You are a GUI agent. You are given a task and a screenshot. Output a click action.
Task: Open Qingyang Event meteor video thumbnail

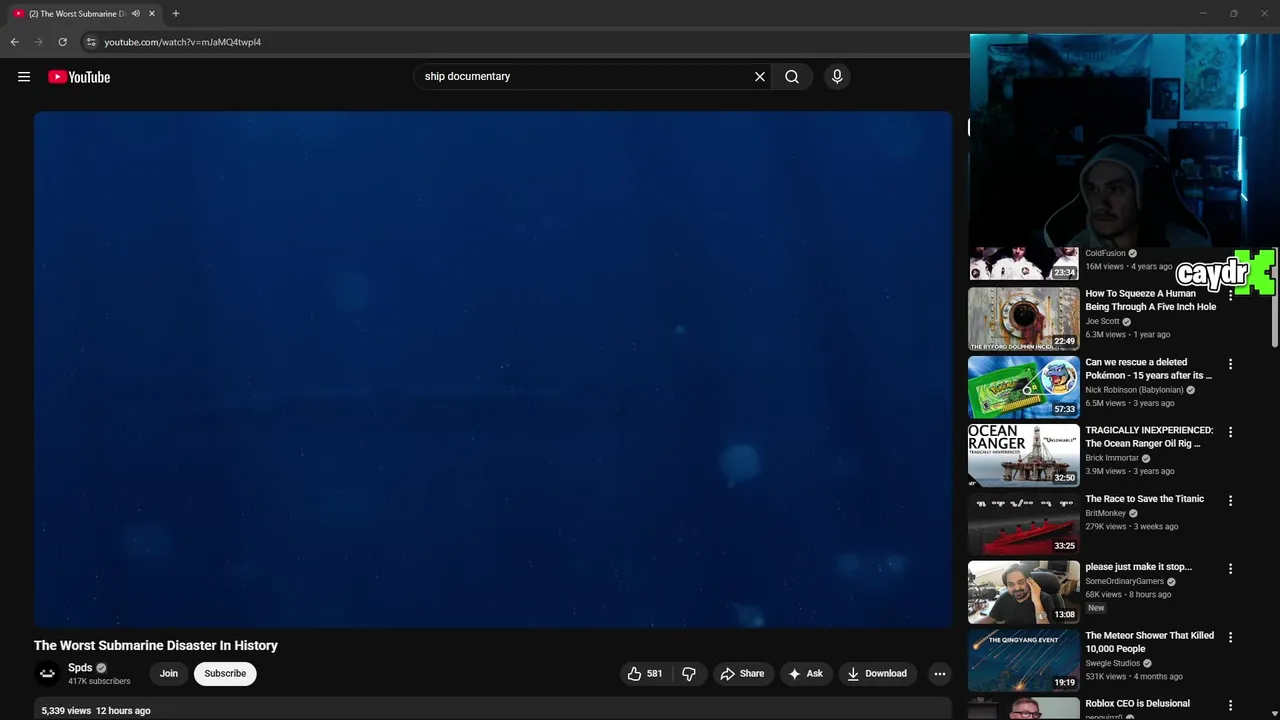coord(1024,660)
